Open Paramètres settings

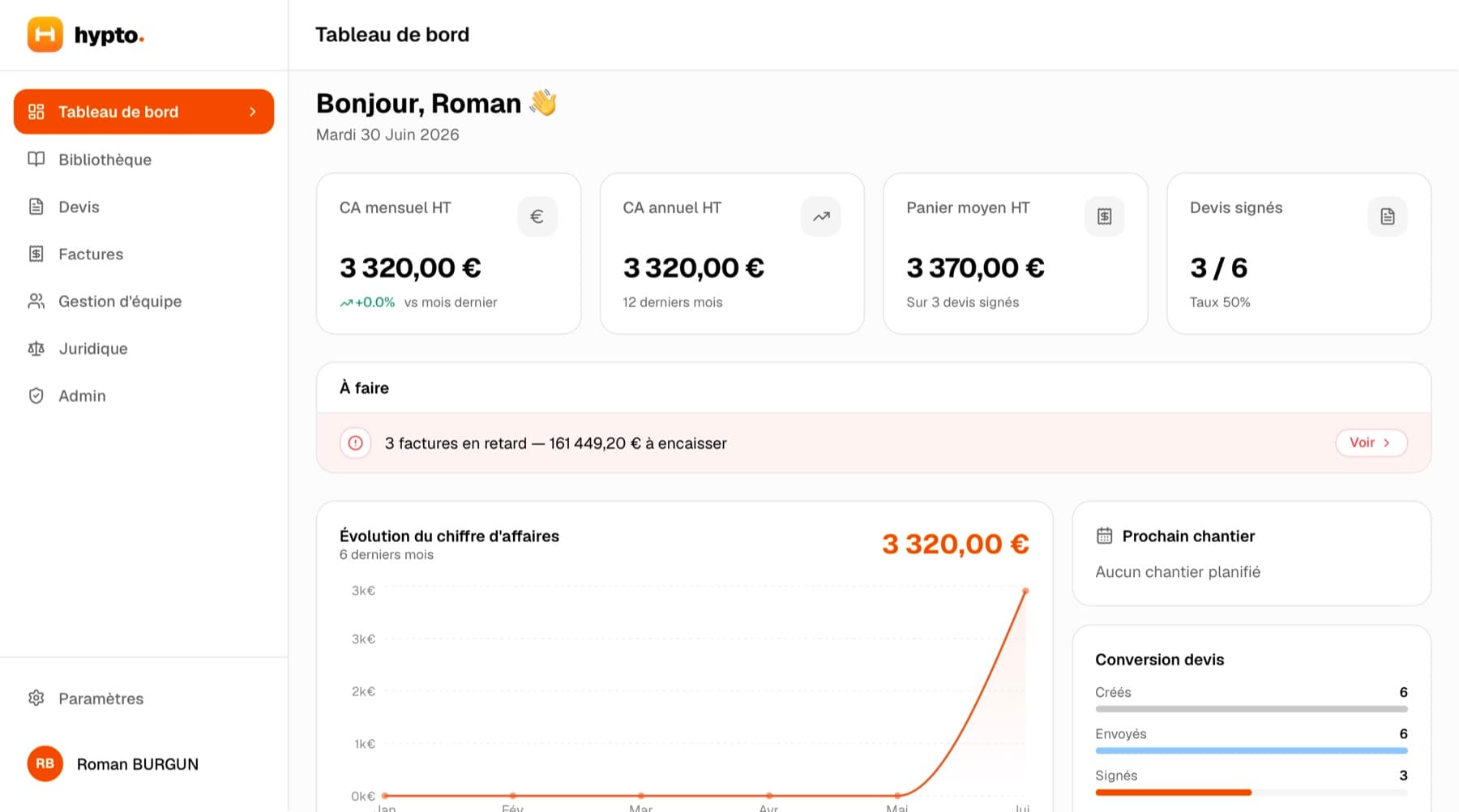(x=144, y=699)
